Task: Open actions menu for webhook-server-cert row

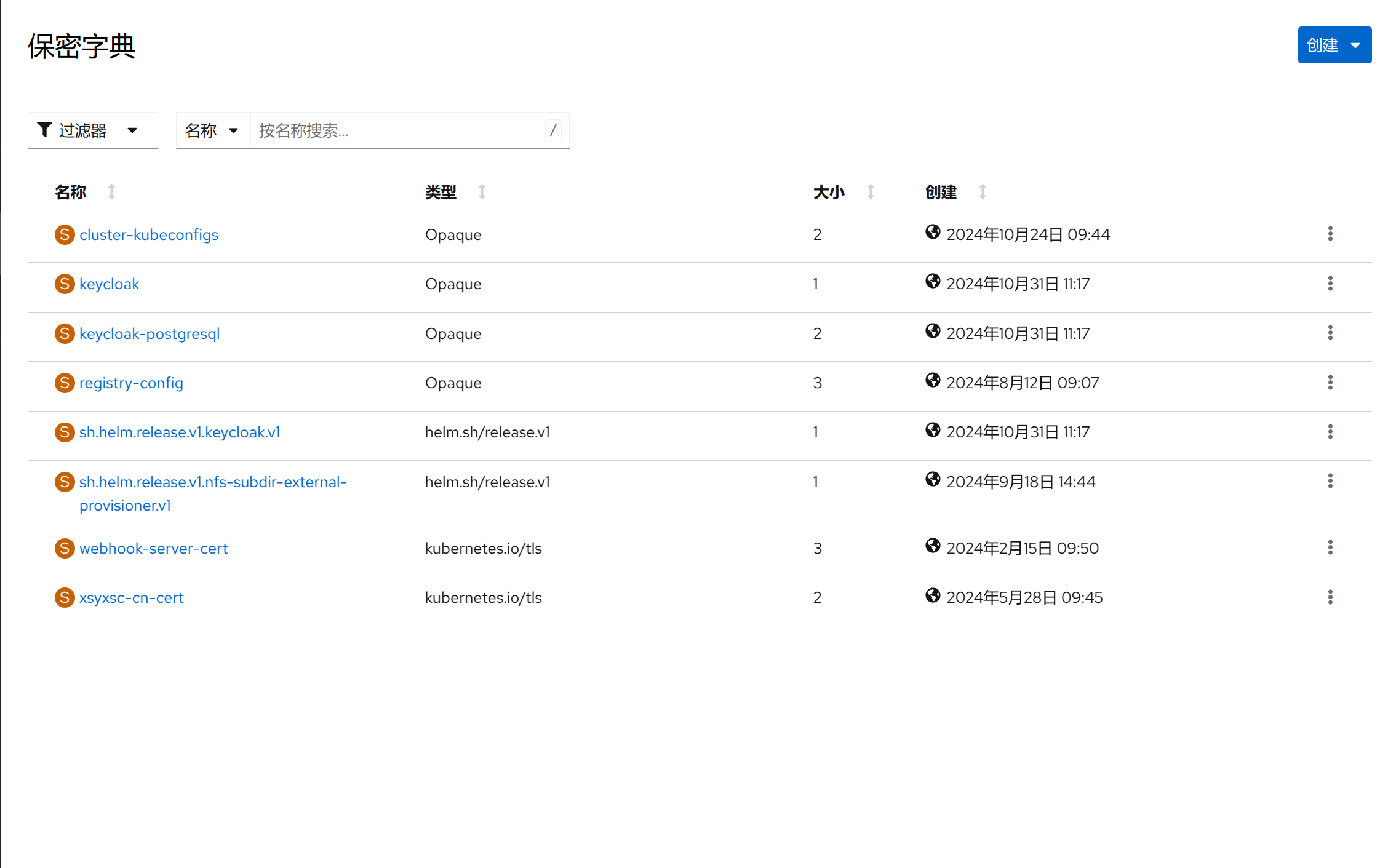Action: pyautogui.click(x=1330, y=547)
